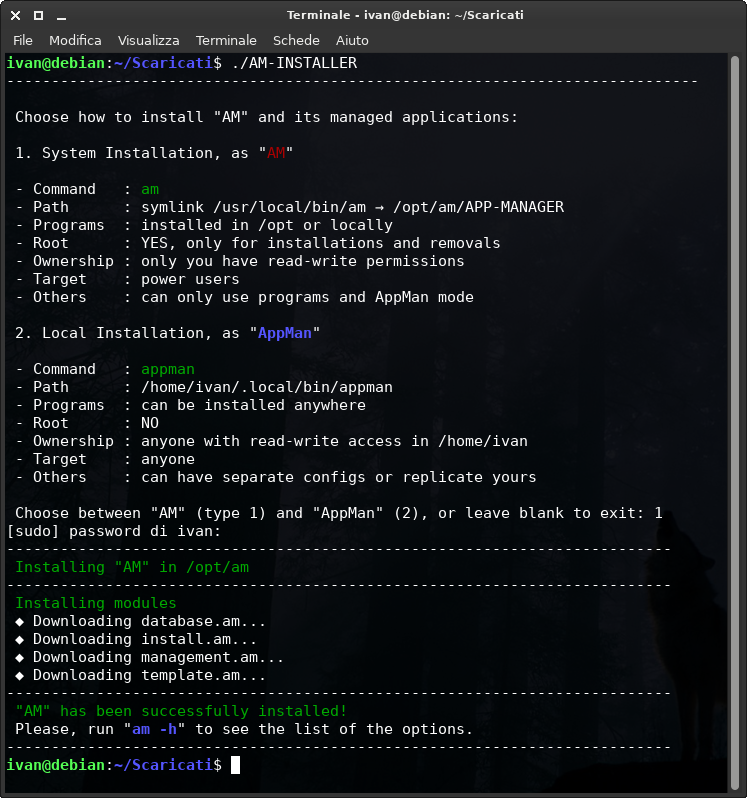
Task: Click '1. System Installation' heading
Action: pos(154,153)
